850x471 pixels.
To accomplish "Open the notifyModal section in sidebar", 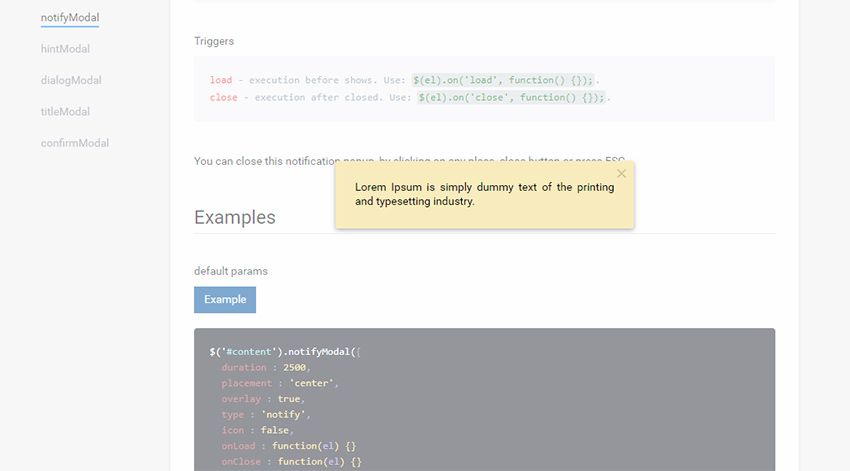I will click(x=70, y=18).
